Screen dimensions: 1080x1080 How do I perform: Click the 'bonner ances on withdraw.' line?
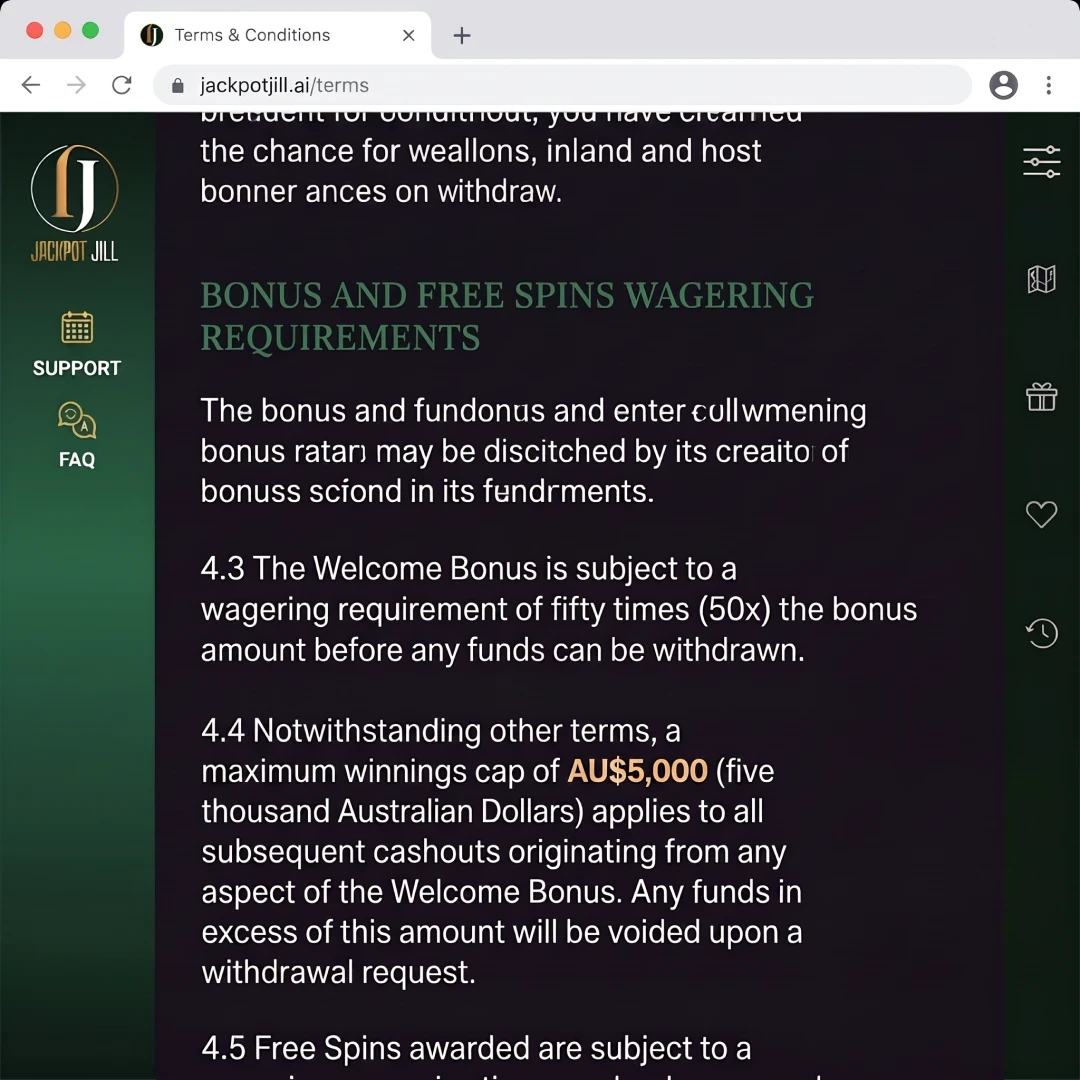(x=381, y=191)
